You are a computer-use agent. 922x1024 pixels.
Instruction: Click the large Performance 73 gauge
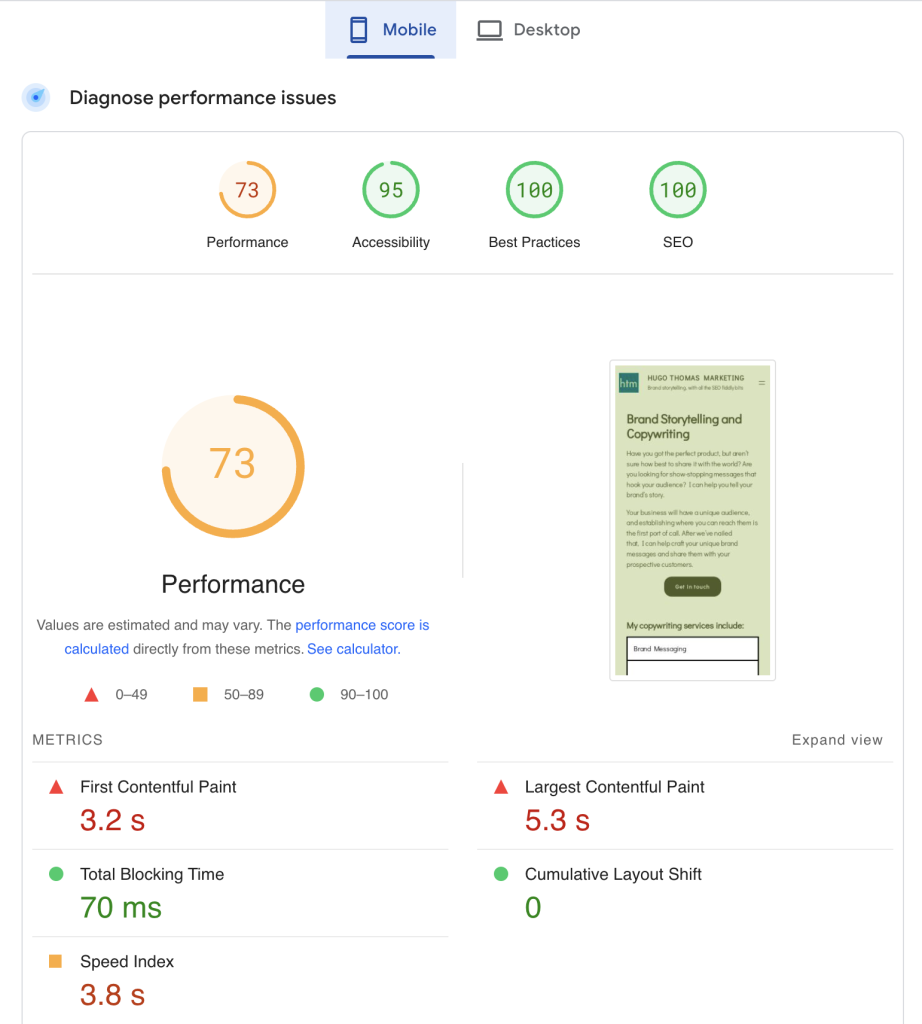click(x=233, y=466)
